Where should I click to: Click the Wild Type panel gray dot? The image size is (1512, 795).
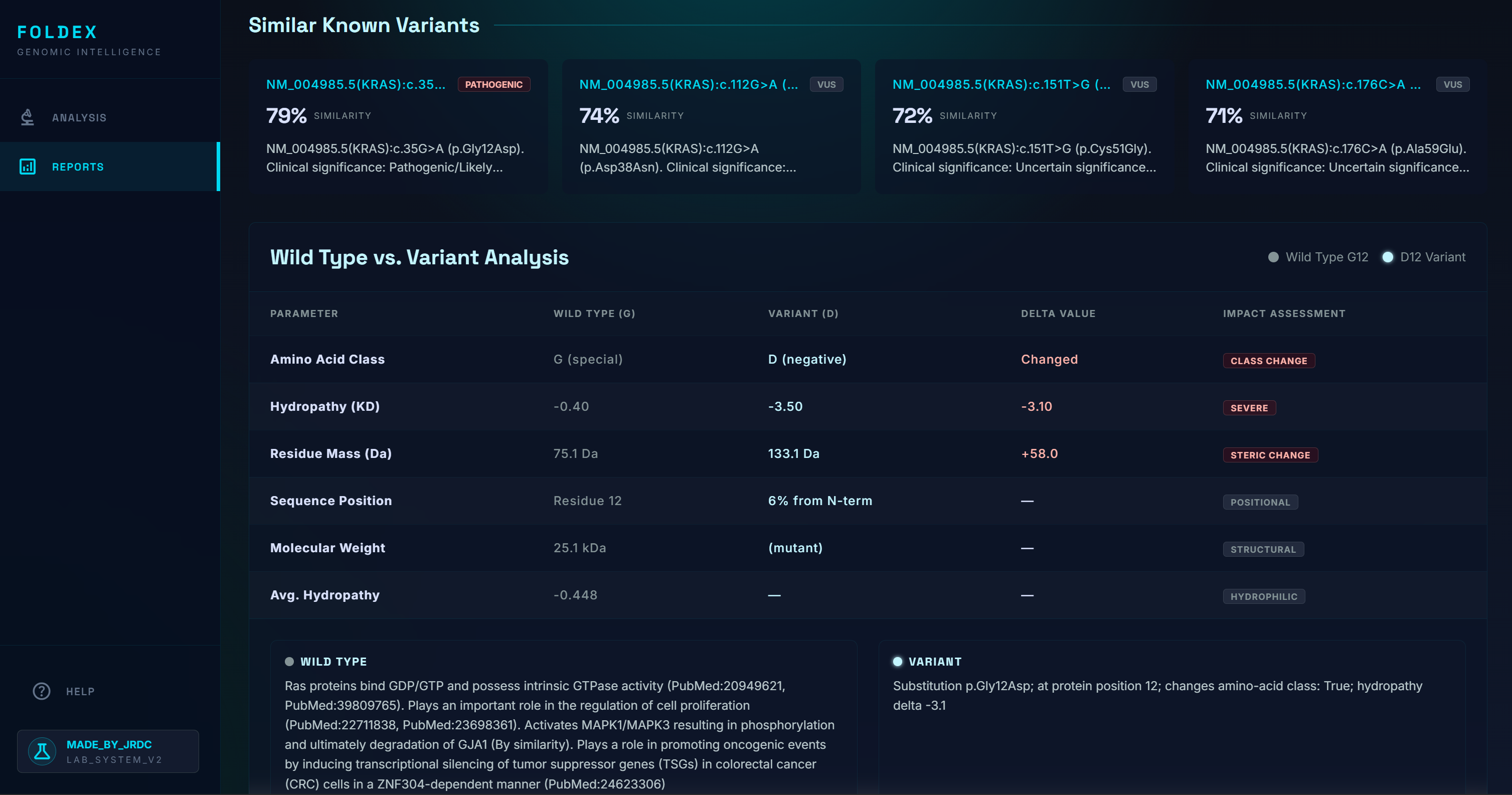point(289,662)
